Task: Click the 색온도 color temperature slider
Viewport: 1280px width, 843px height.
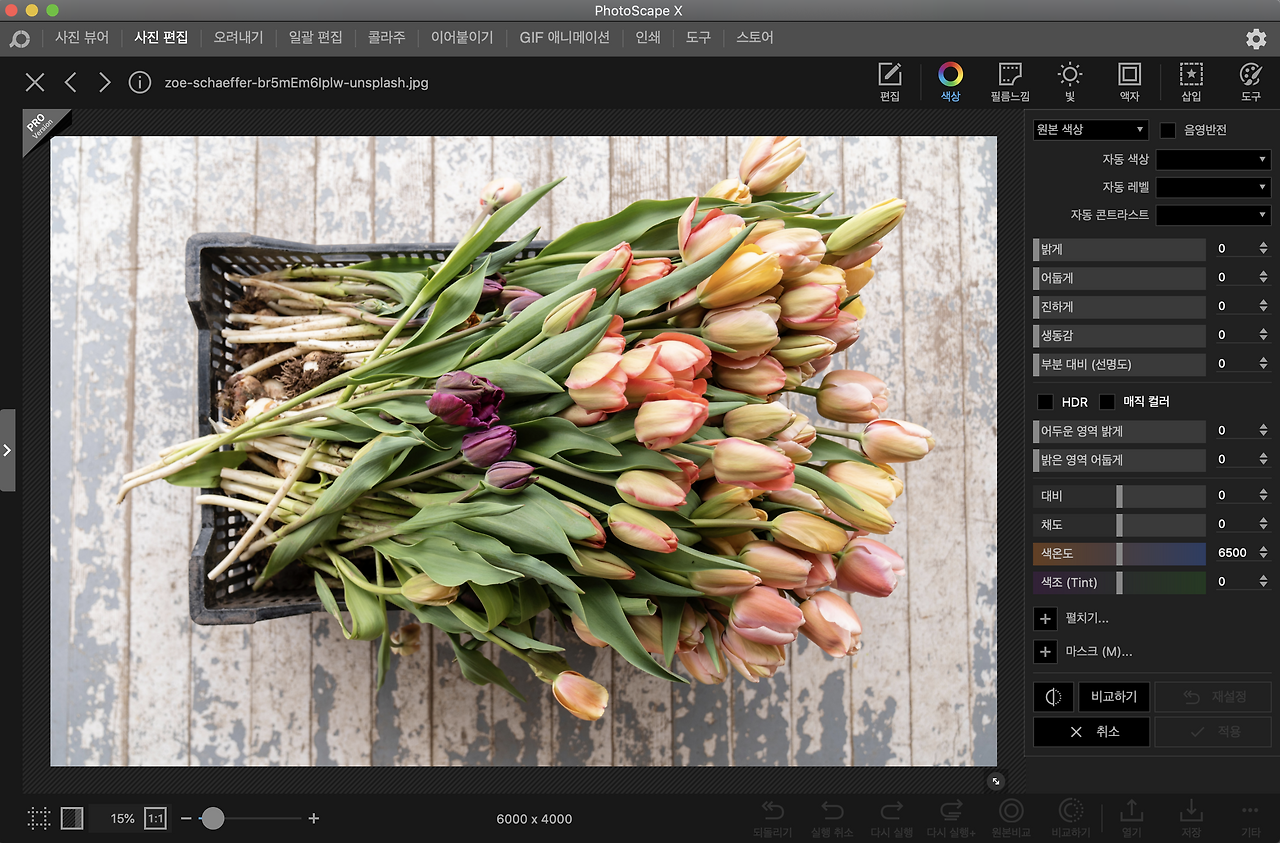Action: coord(1119,553)
